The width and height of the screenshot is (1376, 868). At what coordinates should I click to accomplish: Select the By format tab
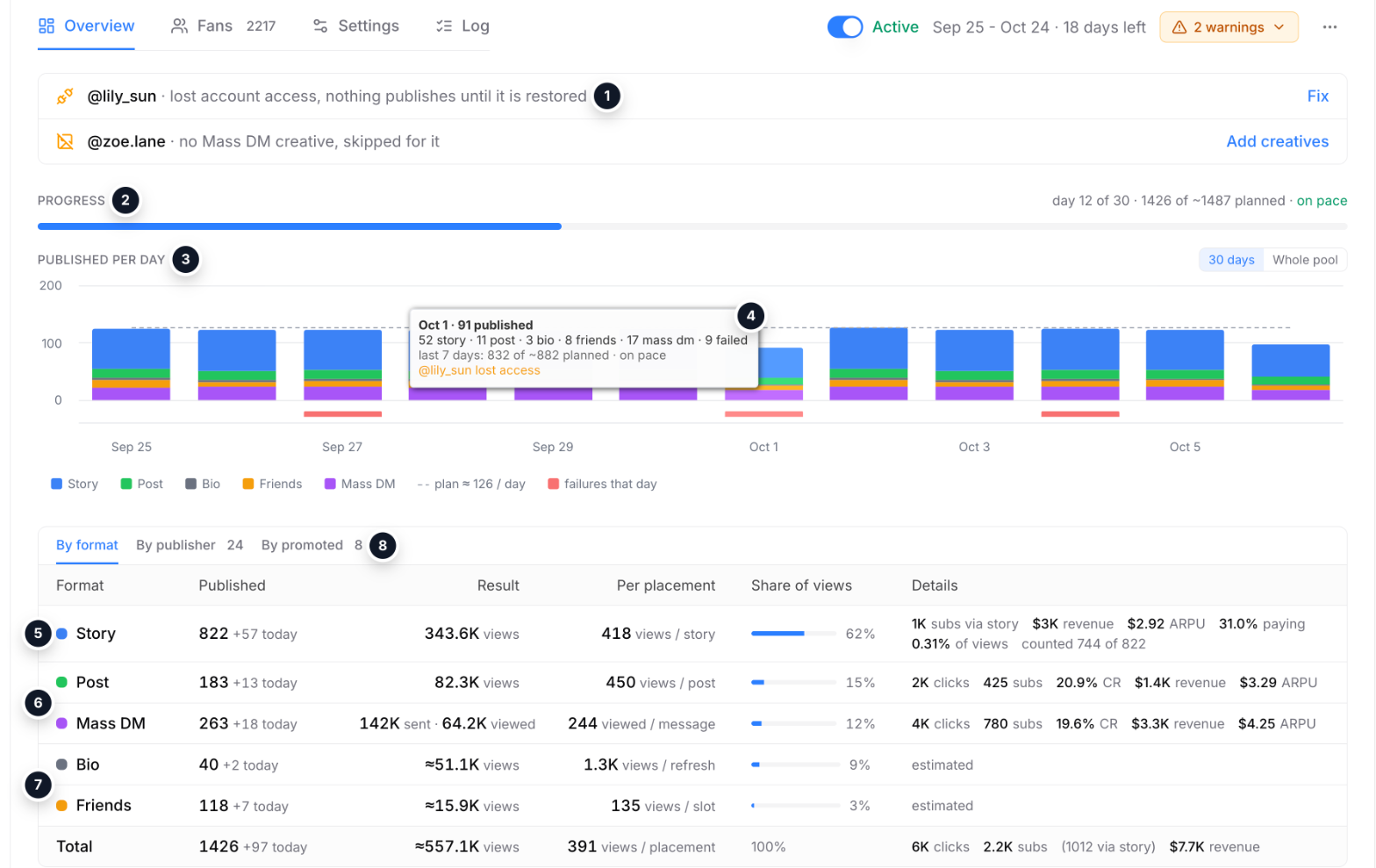pos(87,545)
